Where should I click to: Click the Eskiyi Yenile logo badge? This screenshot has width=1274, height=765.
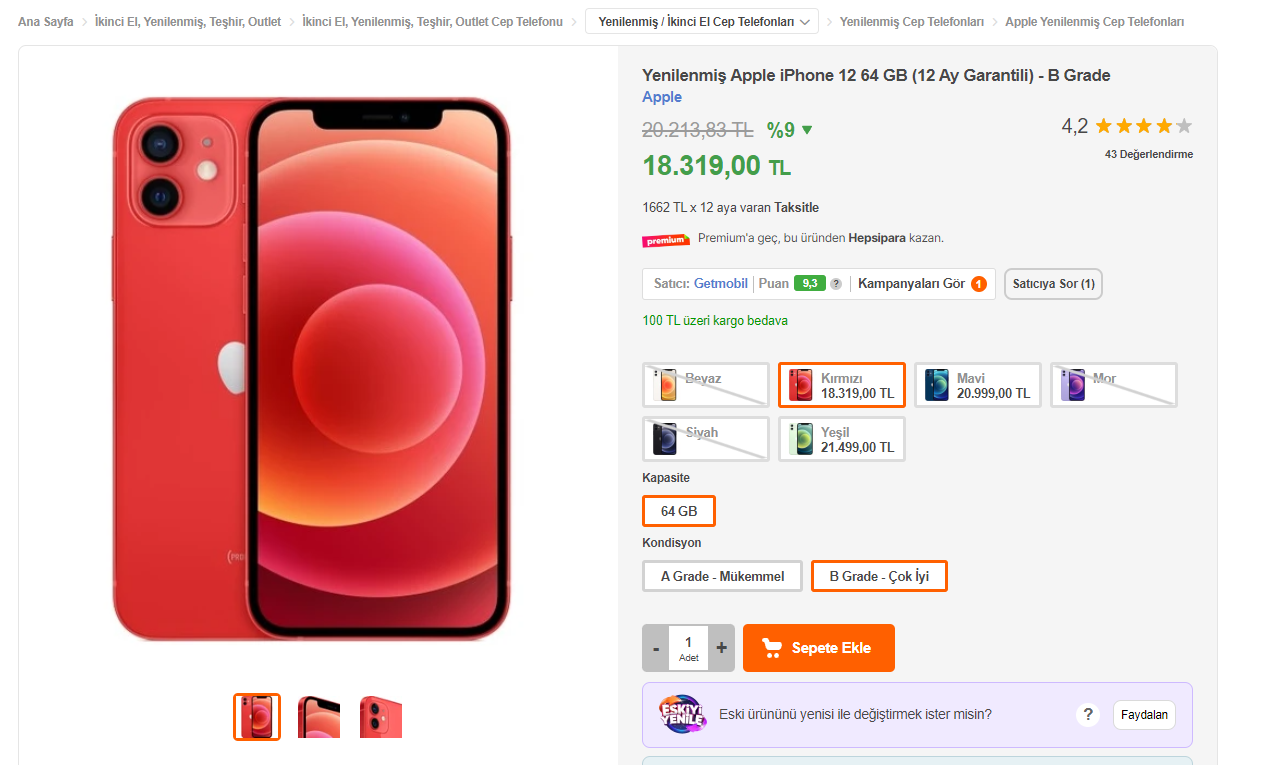682,714
